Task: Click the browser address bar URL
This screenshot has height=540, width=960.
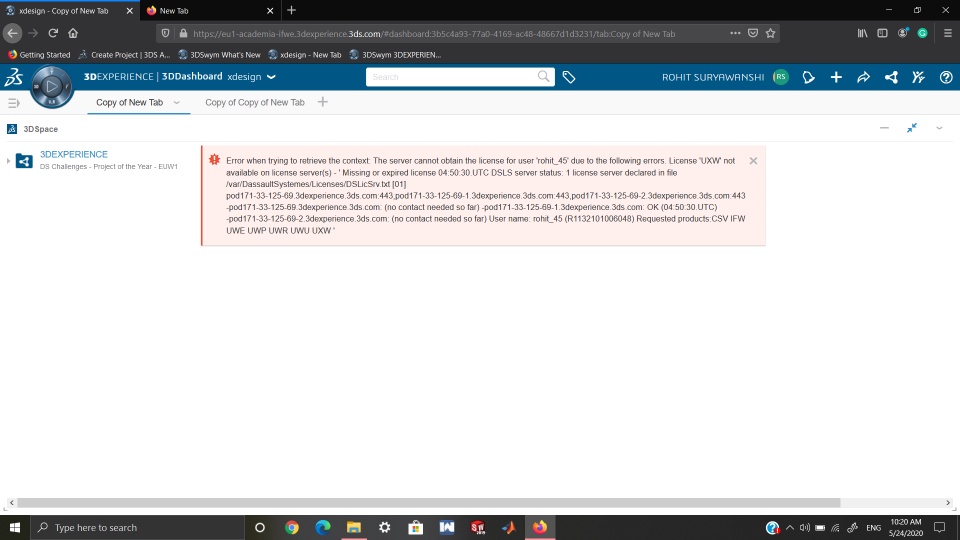Action: point(434,34)
